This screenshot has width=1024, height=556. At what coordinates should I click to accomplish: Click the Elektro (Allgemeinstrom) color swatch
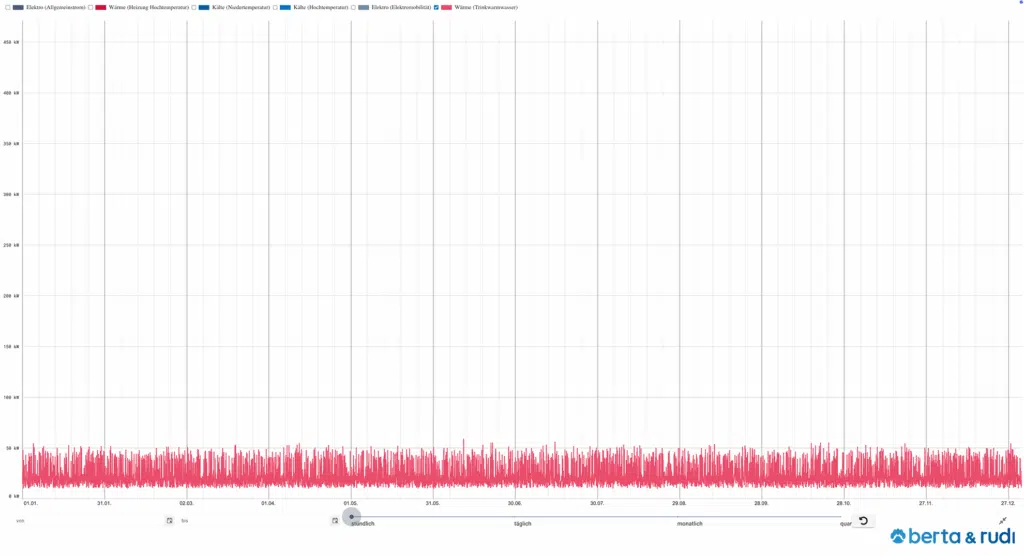point(18,7)
